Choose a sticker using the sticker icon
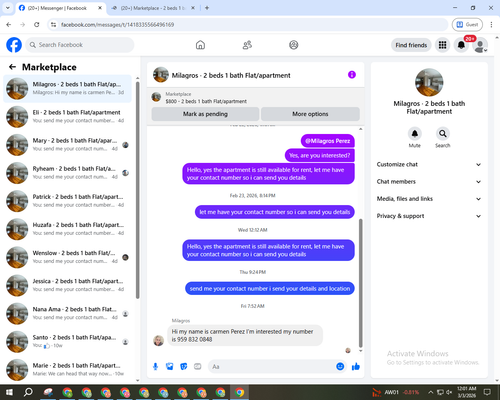 (x=184, y=367)
